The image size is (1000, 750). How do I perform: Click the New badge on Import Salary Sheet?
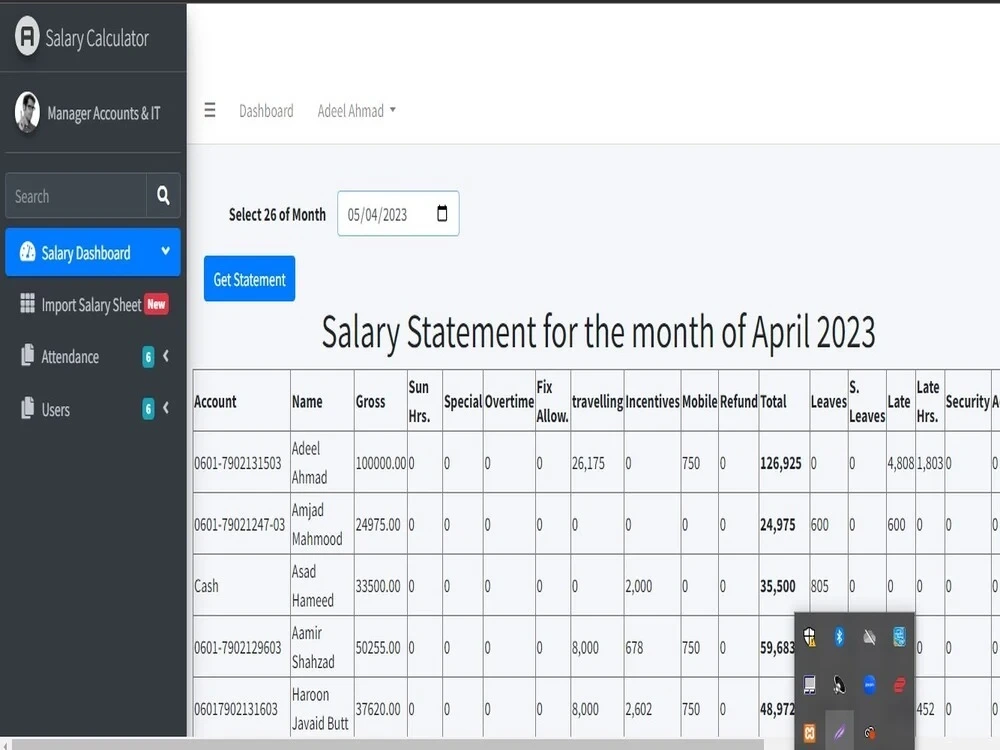tap(158, 304)
